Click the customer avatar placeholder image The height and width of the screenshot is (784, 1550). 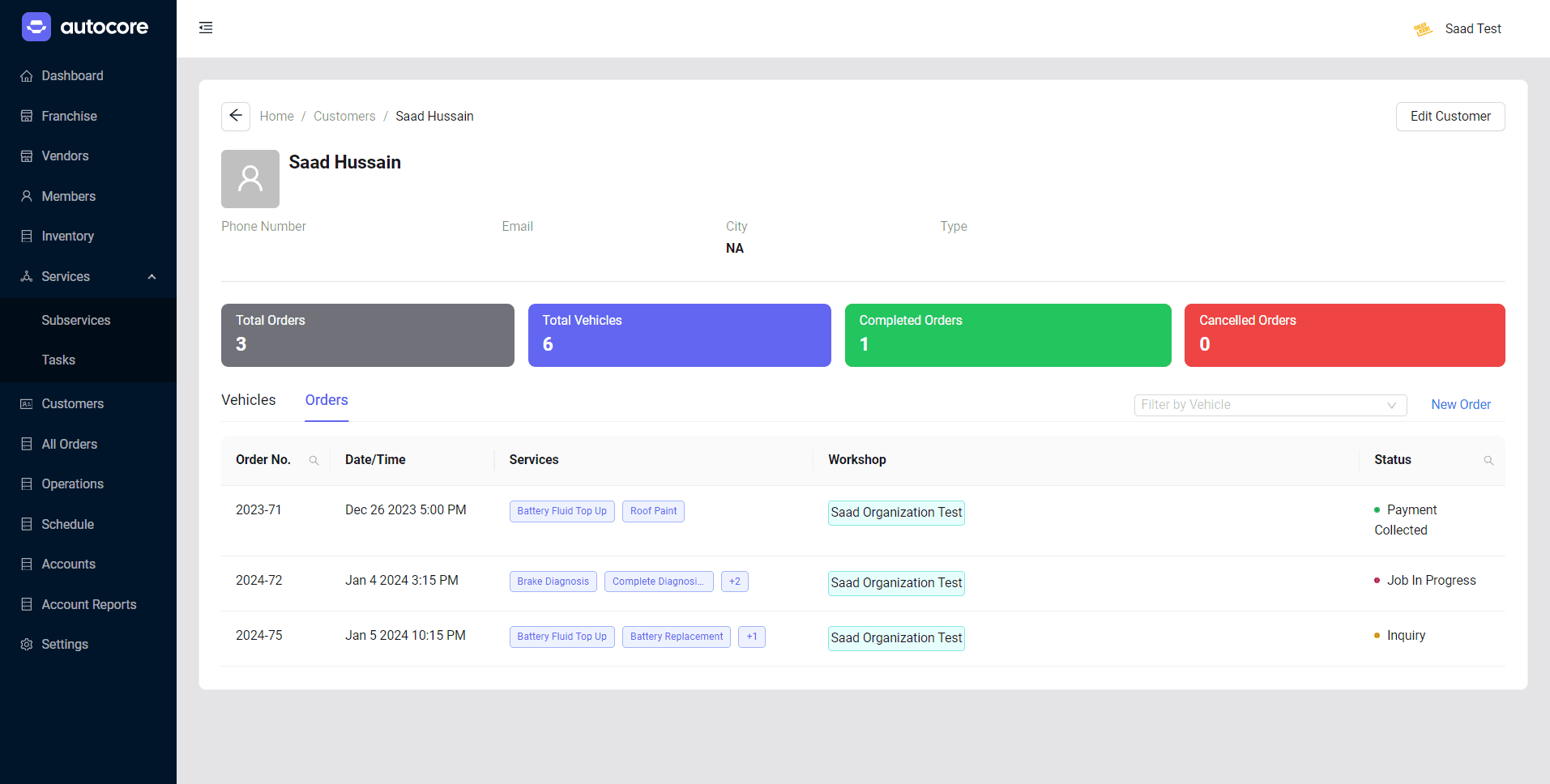tap(250, 179)
